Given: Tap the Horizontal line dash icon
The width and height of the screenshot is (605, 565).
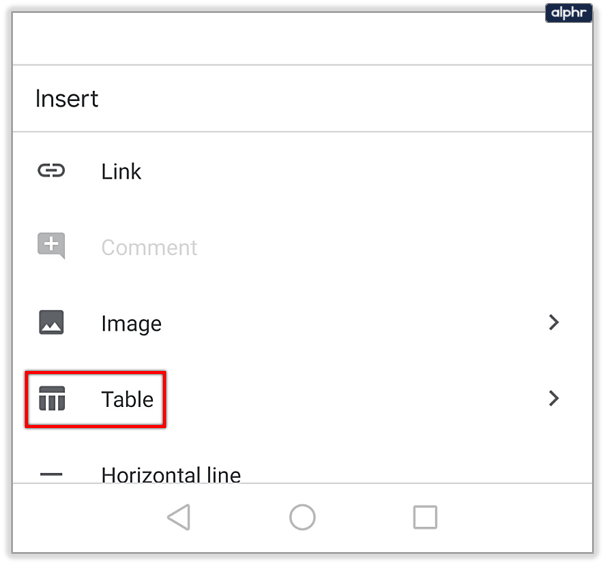Looking at the screenshot, I should tap(51, 474).
